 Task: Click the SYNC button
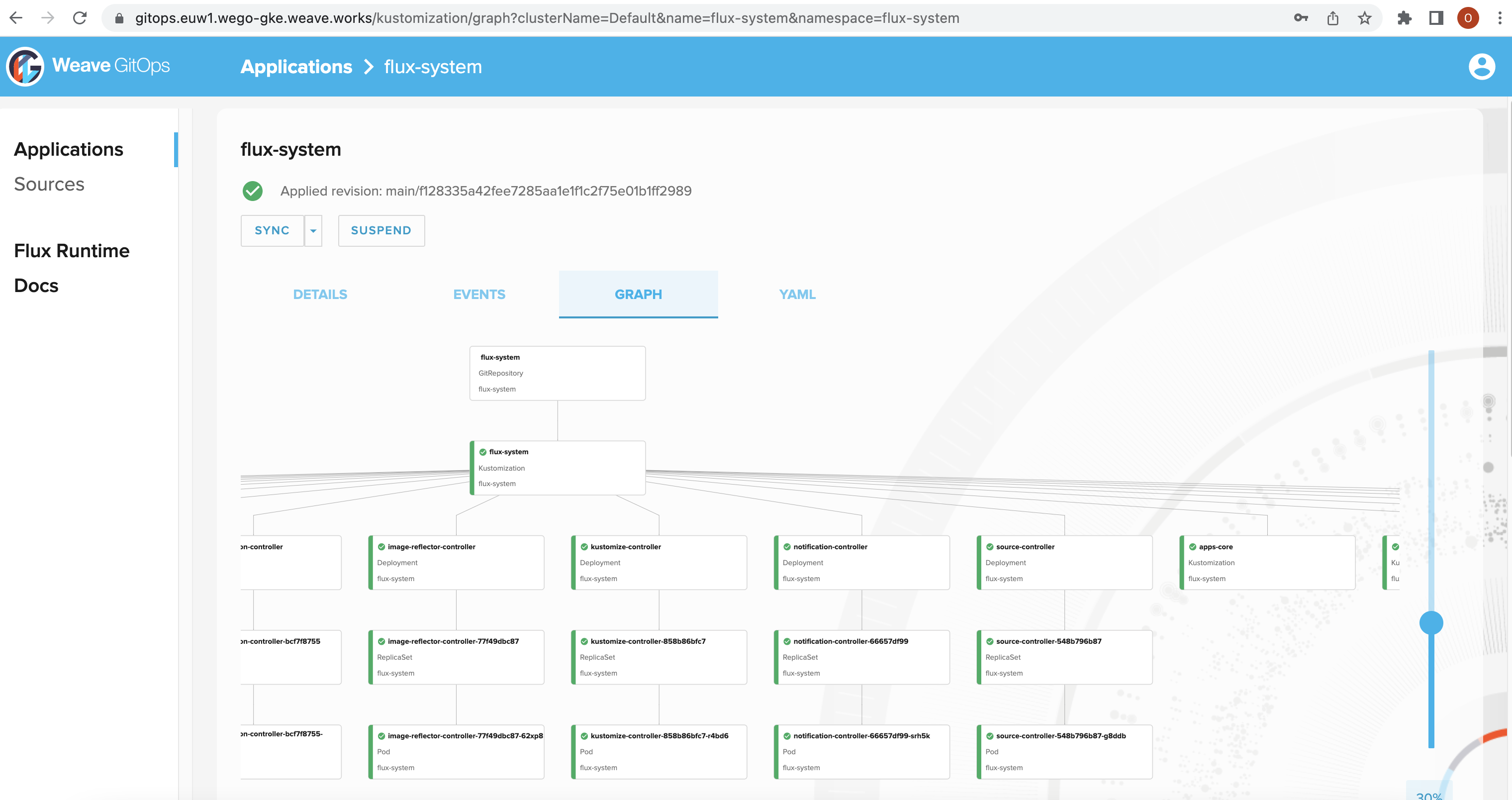pyautogui.click(x=272, y=230)
